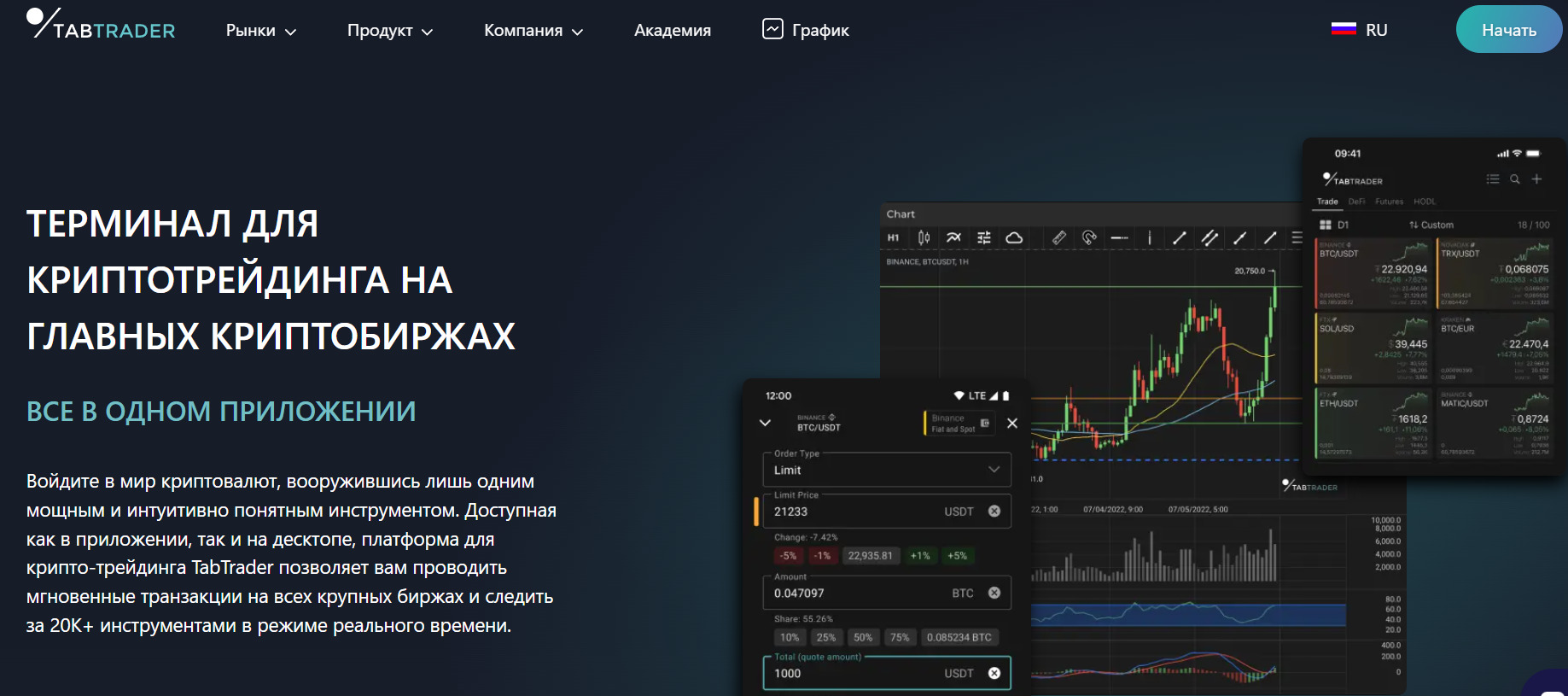Click the plus add icon in phone app
The height and width of the screenshot is (696, 1568).
[x=1536, y=179]
